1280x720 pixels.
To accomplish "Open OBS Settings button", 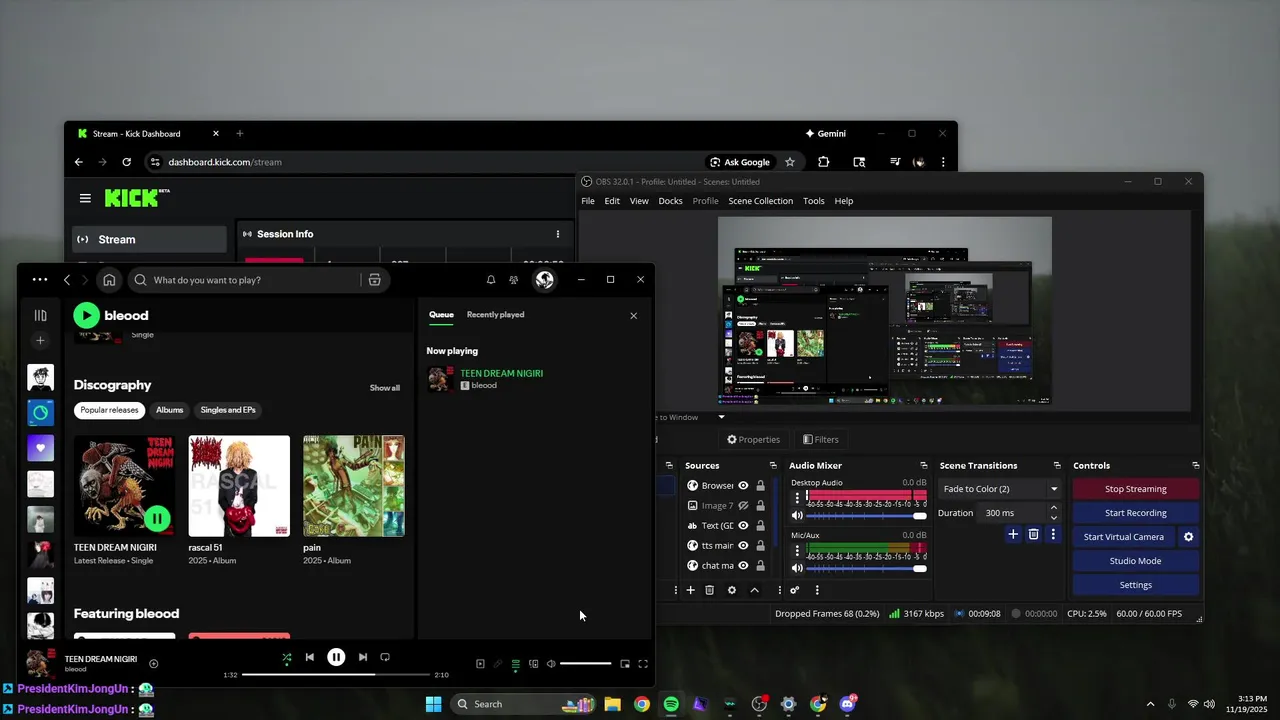I will coord(1135,585).
